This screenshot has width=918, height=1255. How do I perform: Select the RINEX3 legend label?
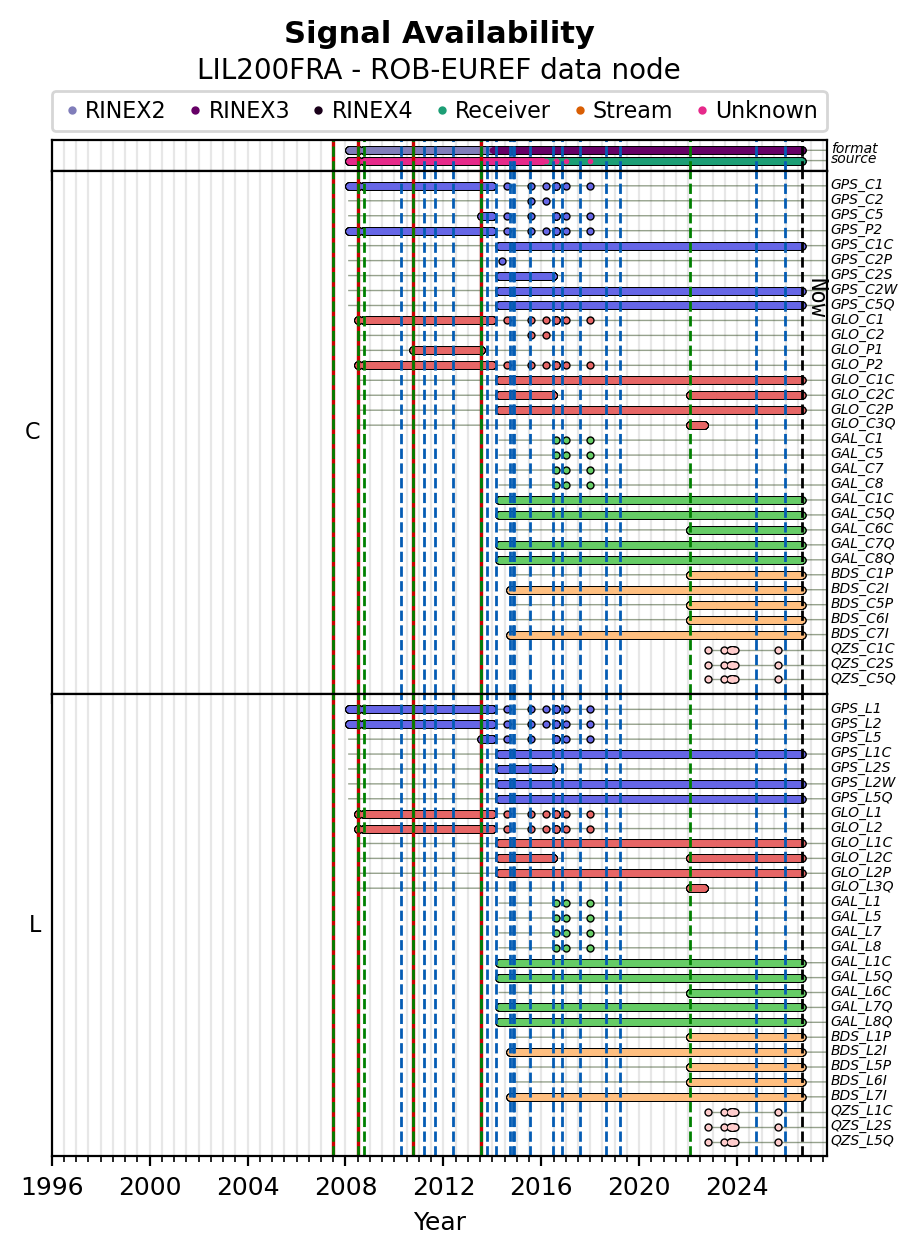tap(248, 111)
